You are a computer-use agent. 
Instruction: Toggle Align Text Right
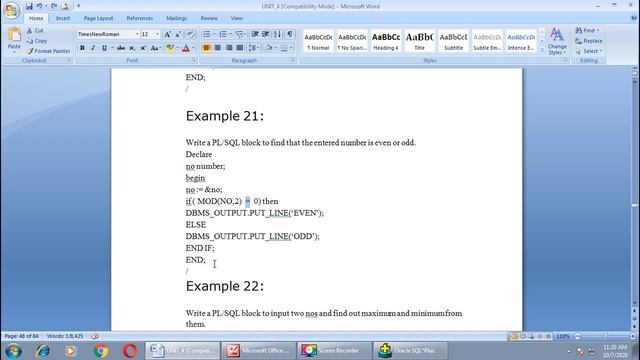click(x=229, y=48)
